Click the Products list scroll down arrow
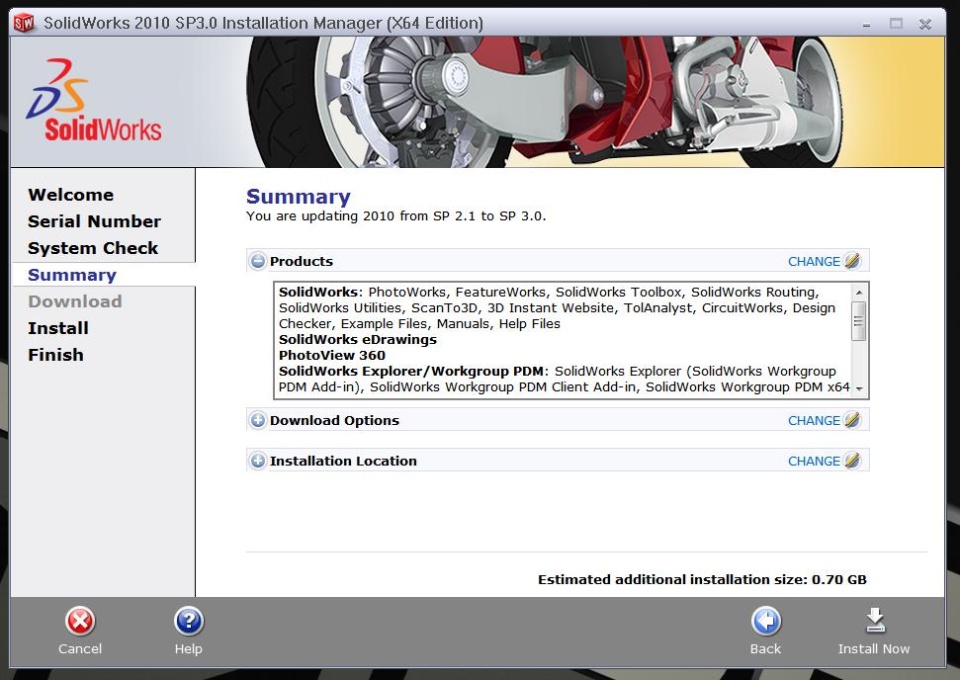Screen dimensions: 960x680 pyautogui.click(x=859, y=389)
